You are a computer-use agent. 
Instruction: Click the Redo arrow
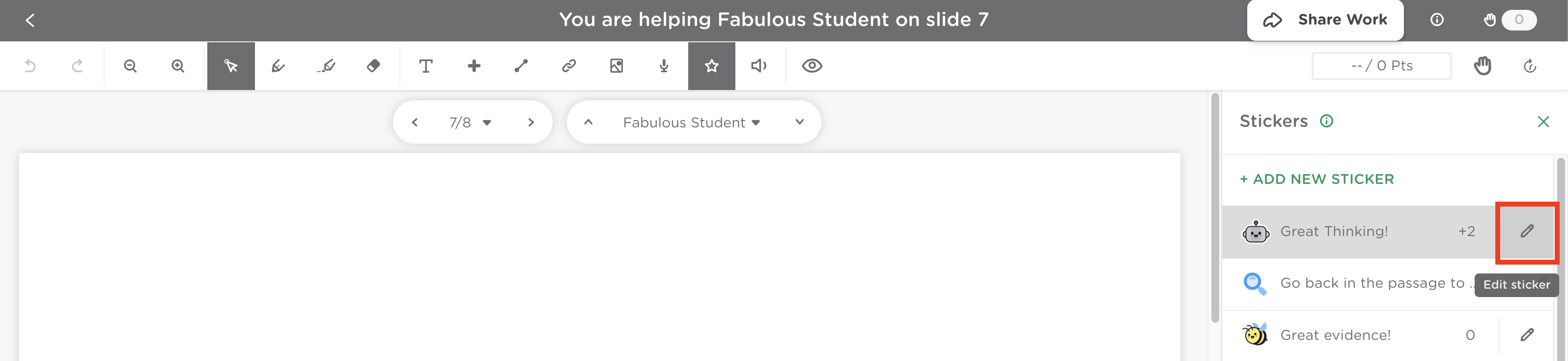pos(77,66)
